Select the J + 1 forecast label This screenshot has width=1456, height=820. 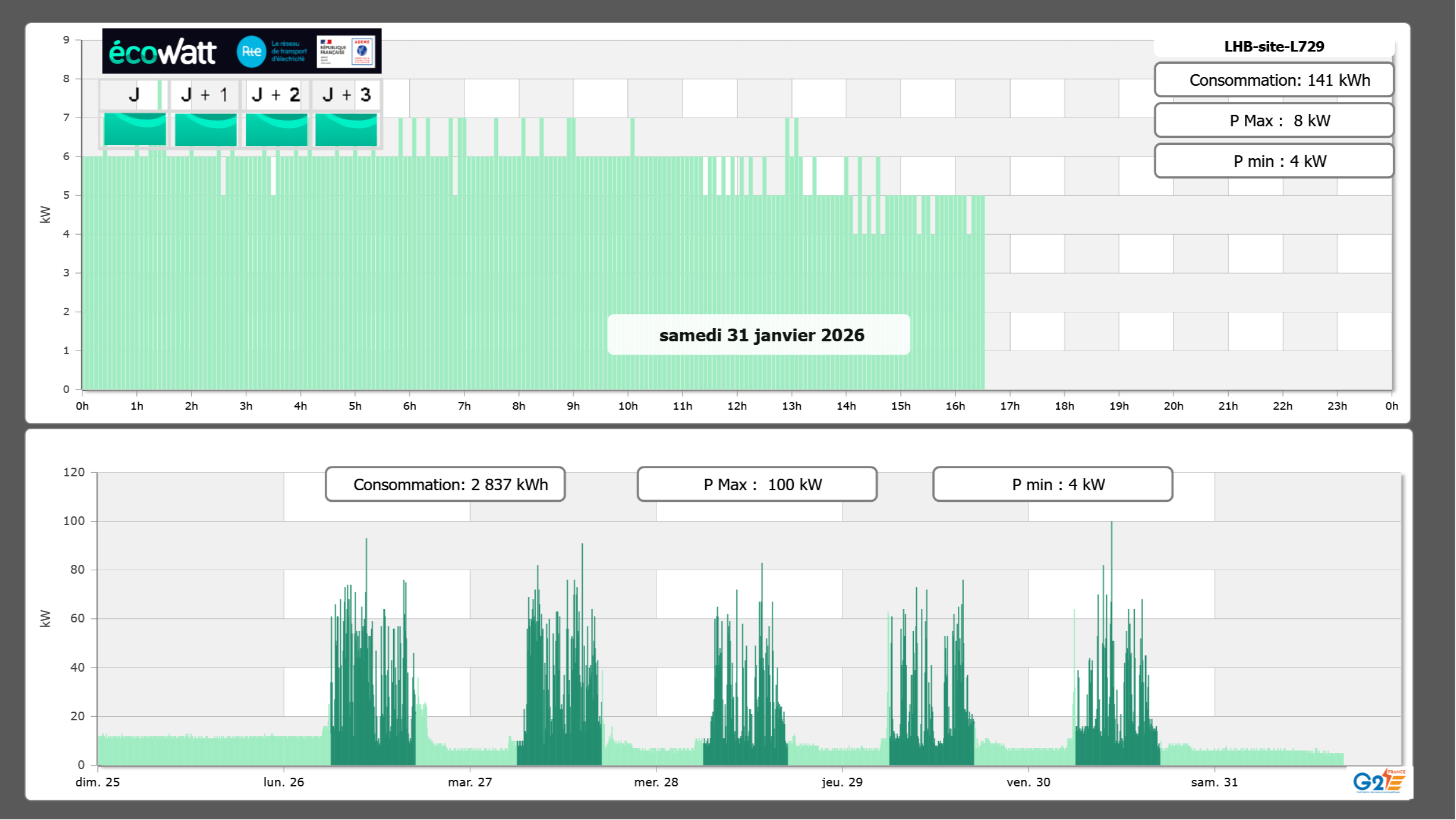click(x=205, y=94)
